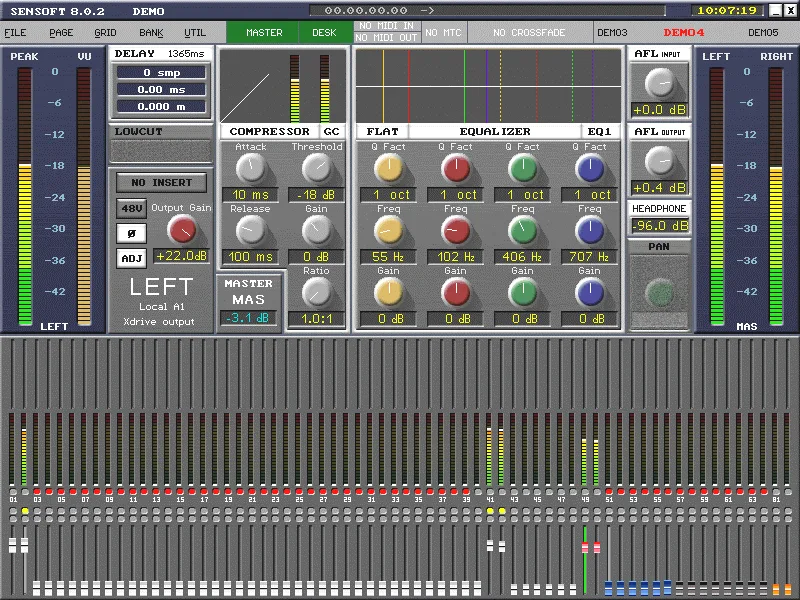
Task: Click the green PAN knob
Action: pyautogui.click(x=659, y=293)
